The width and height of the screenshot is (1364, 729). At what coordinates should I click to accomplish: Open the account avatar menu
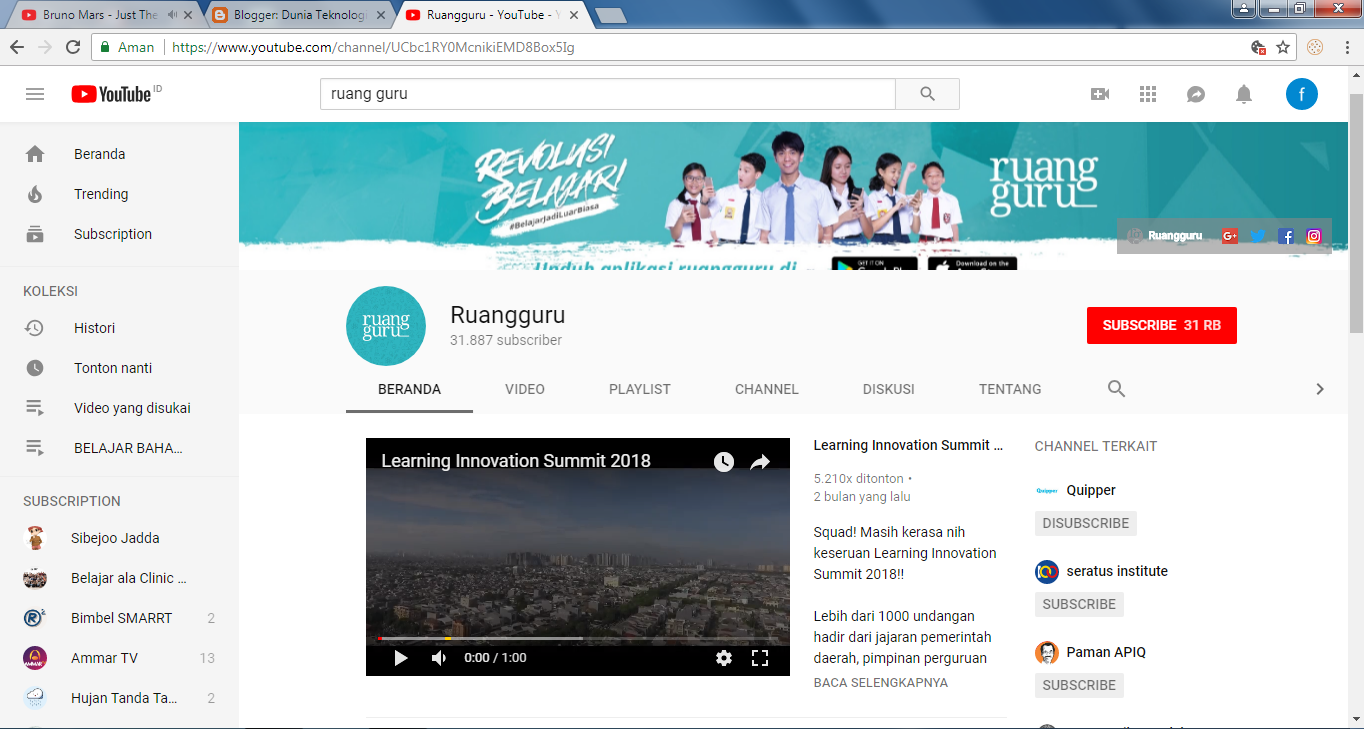click(1302, 94)
